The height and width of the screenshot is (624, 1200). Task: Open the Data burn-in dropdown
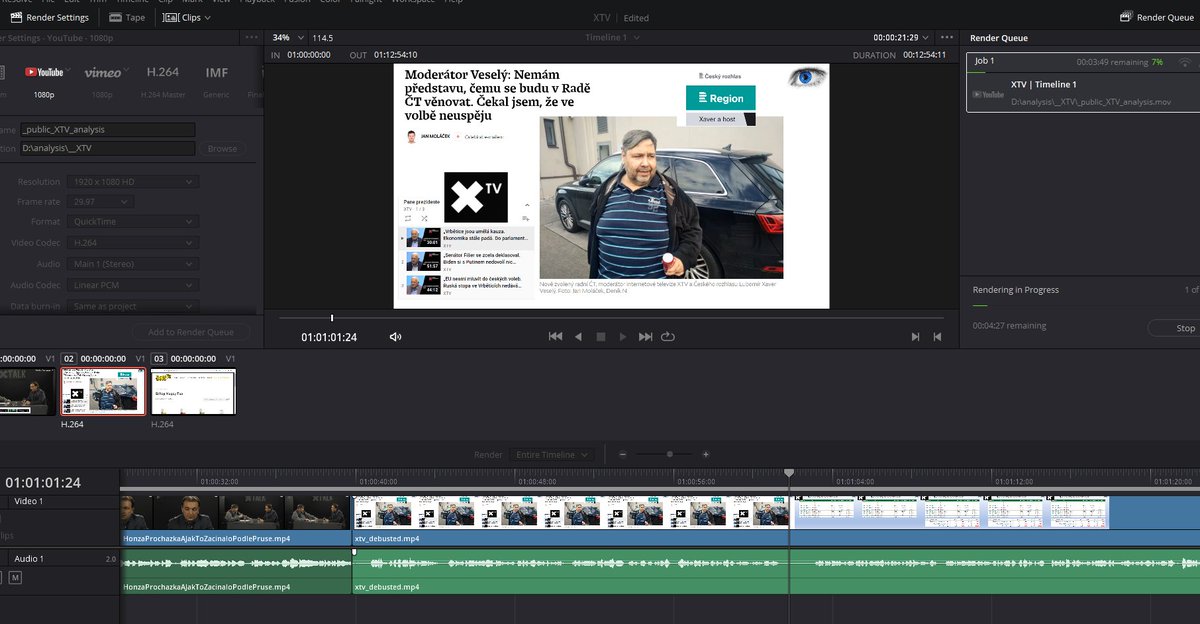pyautogui.click(x=132, y=306)
